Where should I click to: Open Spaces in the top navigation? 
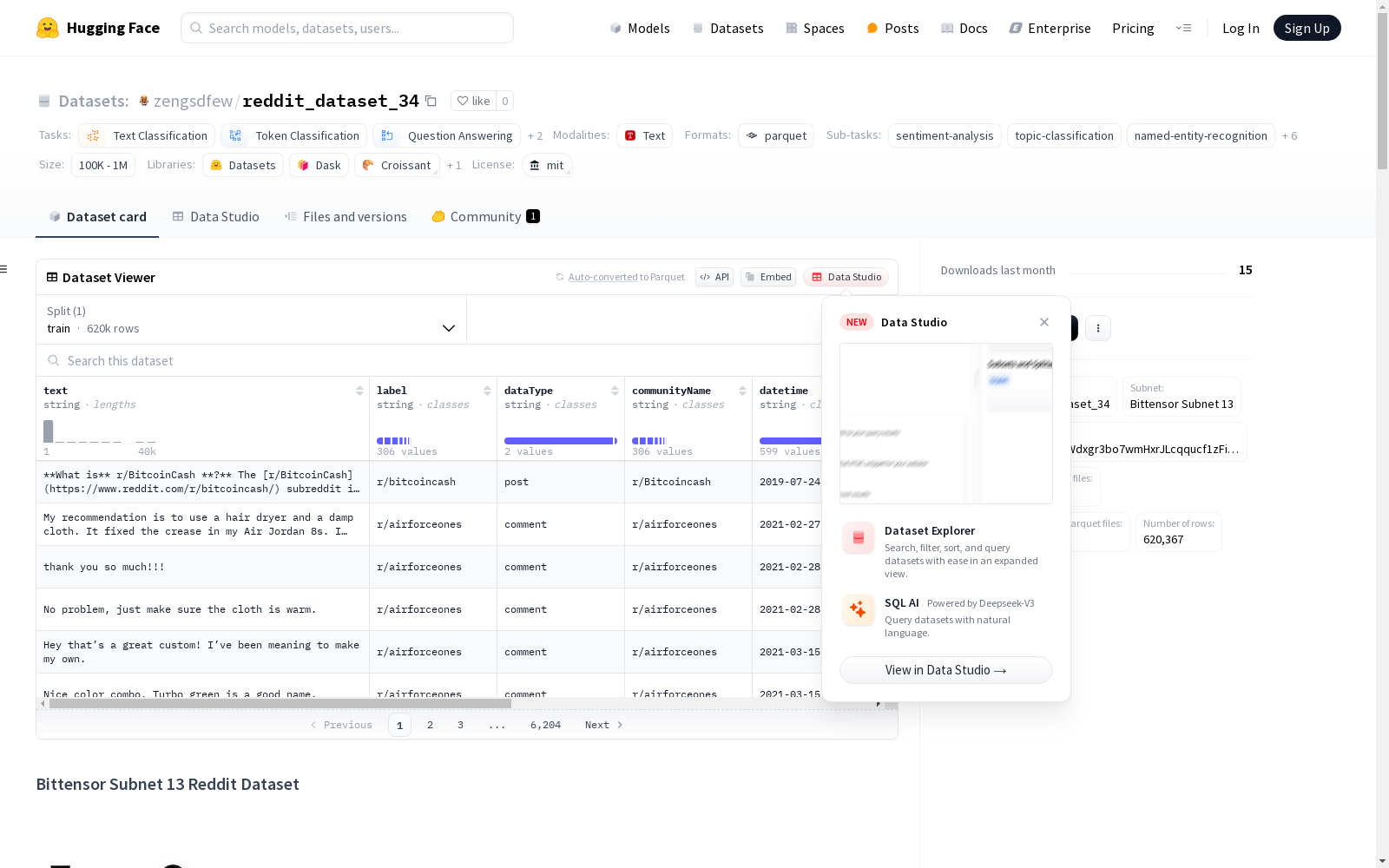pyautogui.click(x=815, y=28)
